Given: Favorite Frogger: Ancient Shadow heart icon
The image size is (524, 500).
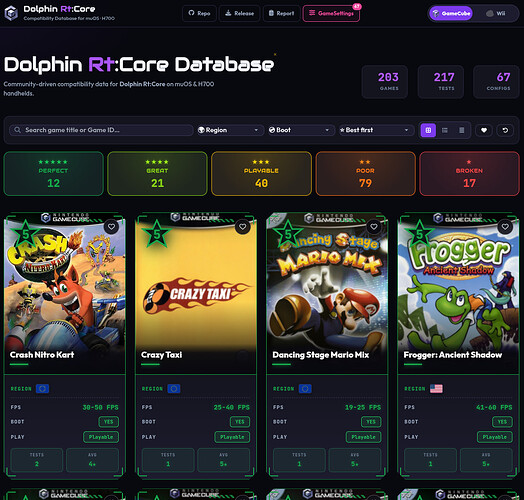Looking at the screenshot, I should pos(505,227).
